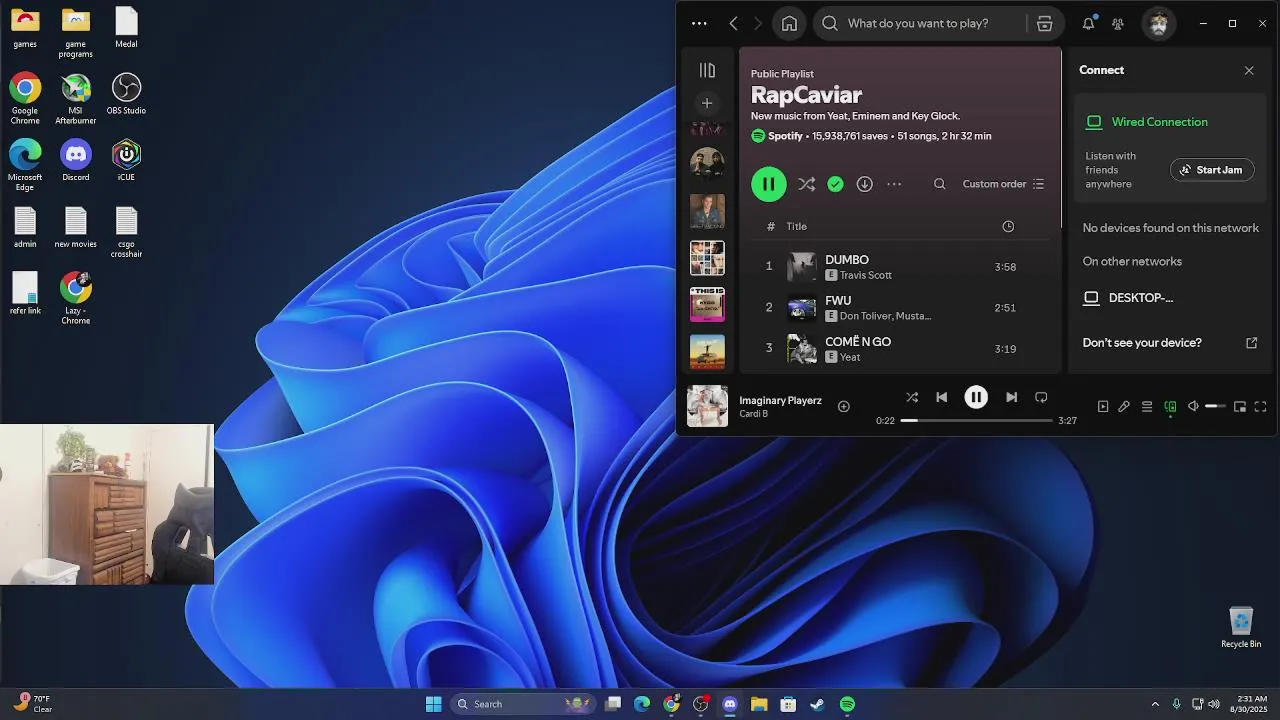The image size is (1280, 720).
Task: Open Now Playing view
Action: [x=1103, y=406]
